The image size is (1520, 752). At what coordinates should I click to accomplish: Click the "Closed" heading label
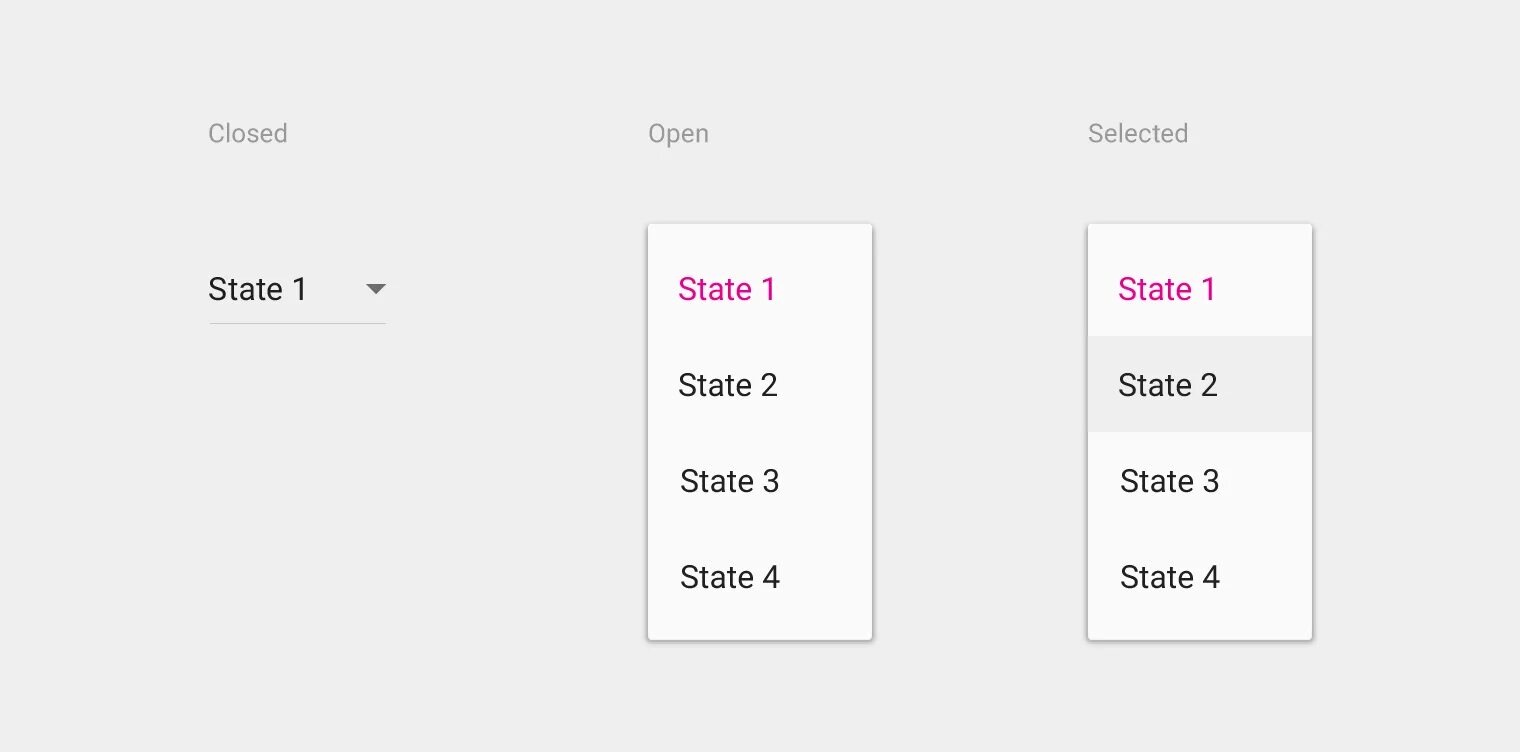[x=248, y=134]
